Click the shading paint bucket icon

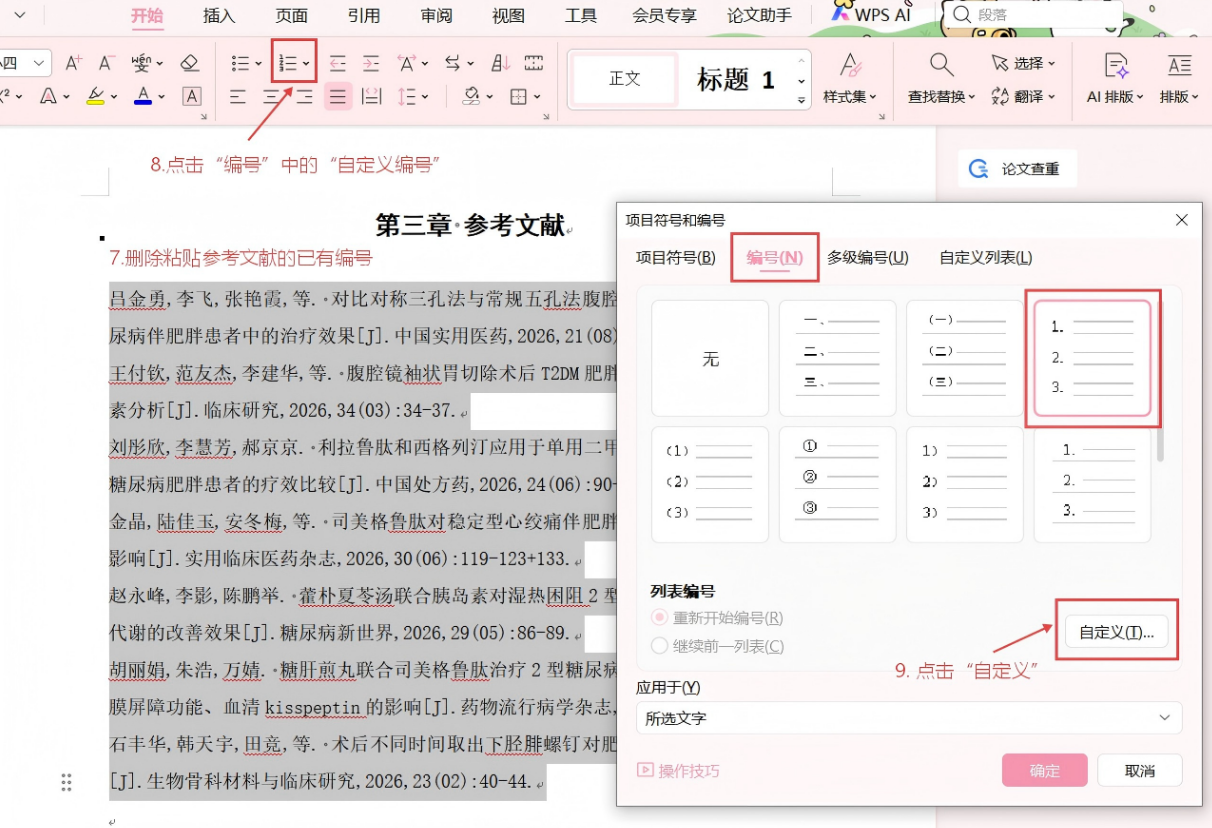click(x=471, y=97)
